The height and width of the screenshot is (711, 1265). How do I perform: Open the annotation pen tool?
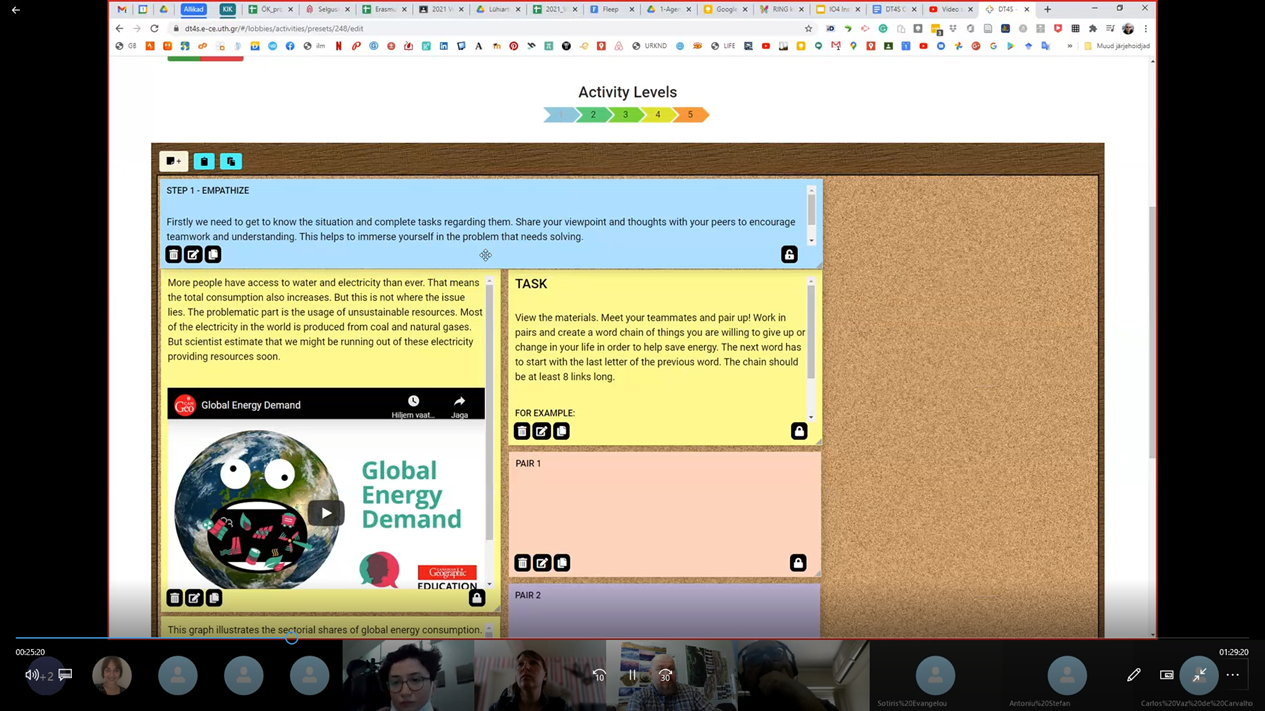(x=1133, y=675)
